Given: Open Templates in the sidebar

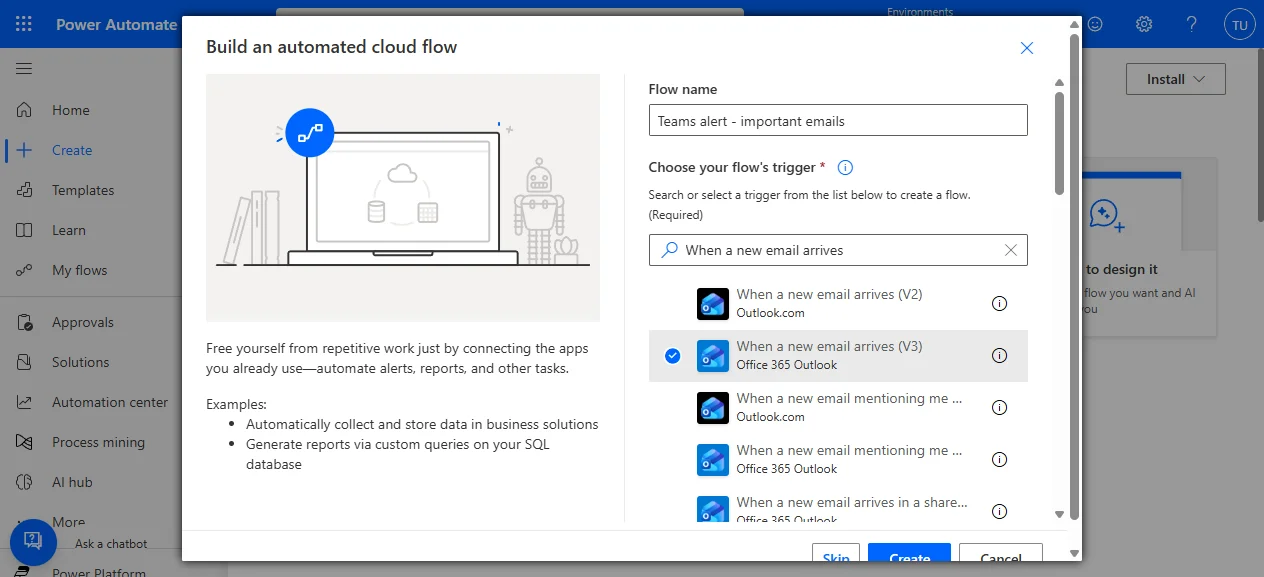Looking at the screenshot, I should (x=83, y=190).
